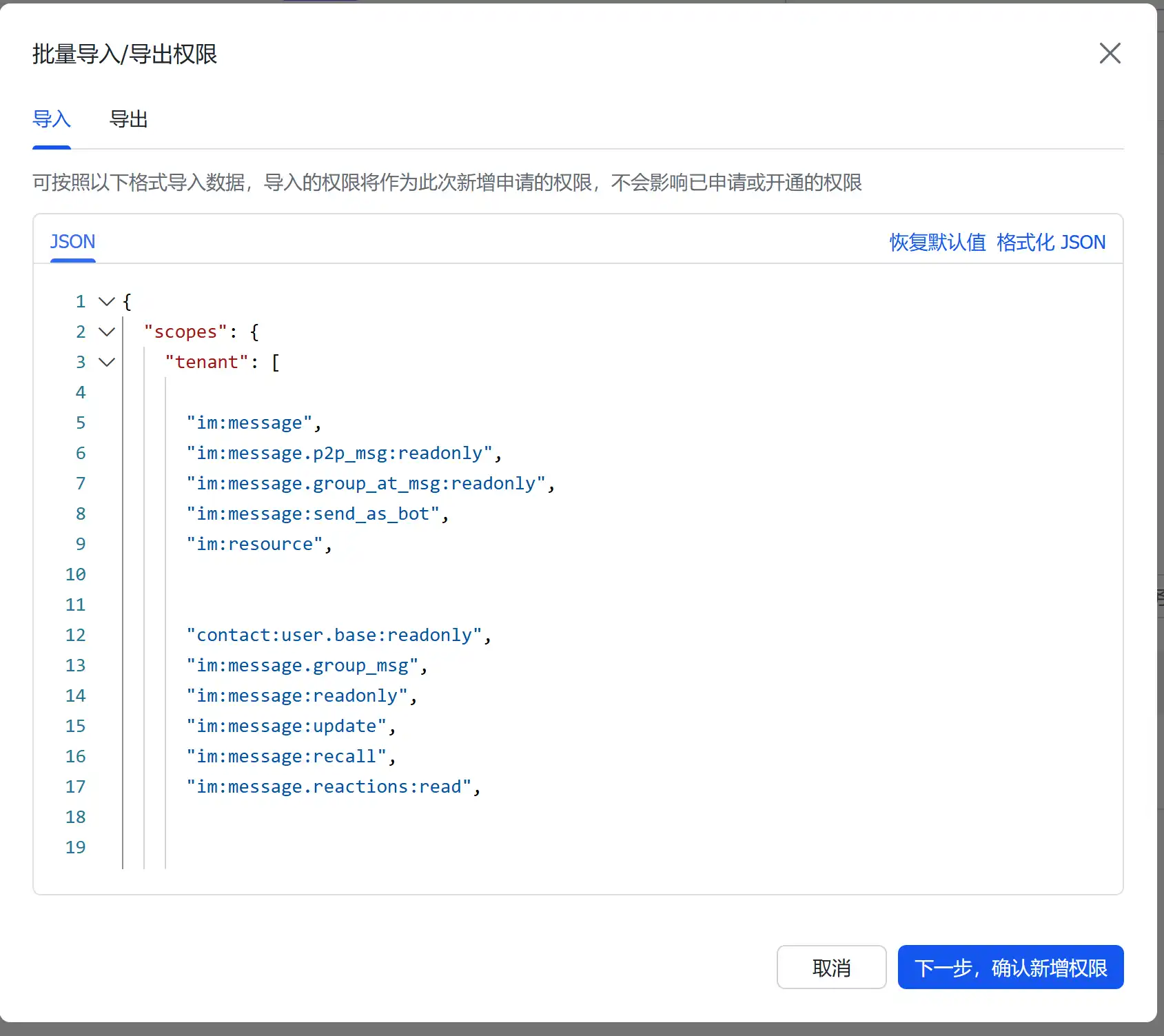Viewport: 1164px width, 1036px height.
Task: Place cursor on the im:message scope
Action: 250,422
